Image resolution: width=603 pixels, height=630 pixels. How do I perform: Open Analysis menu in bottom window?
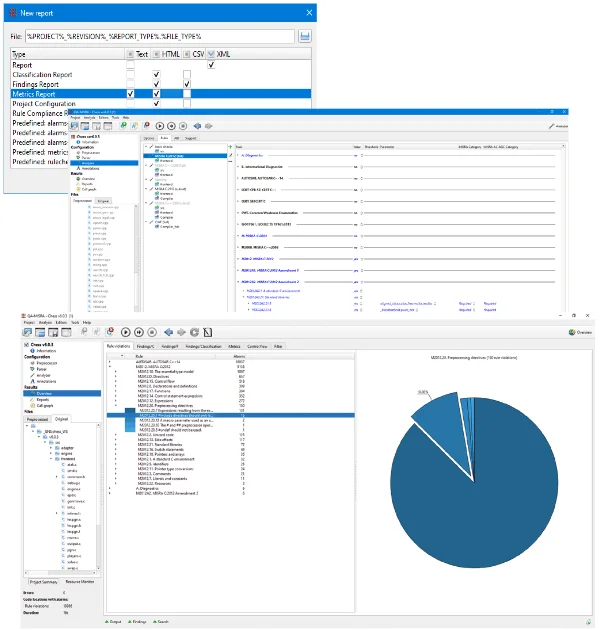click(45, 322)
